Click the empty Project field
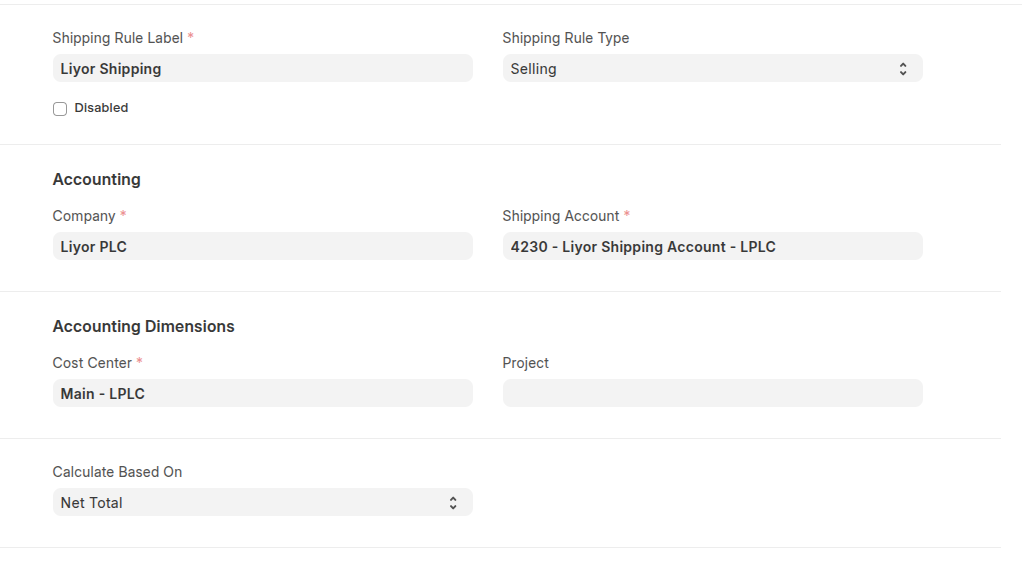The width and height of the screenshot is (1022, 566). tap(712, 394)
